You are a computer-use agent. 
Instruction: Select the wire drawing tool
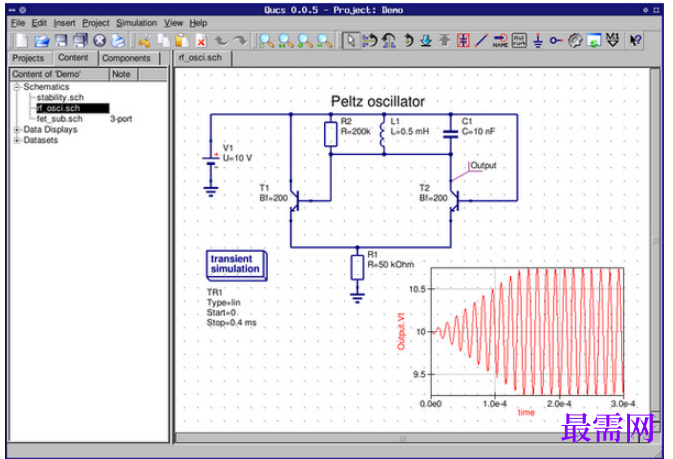[482, 40]
